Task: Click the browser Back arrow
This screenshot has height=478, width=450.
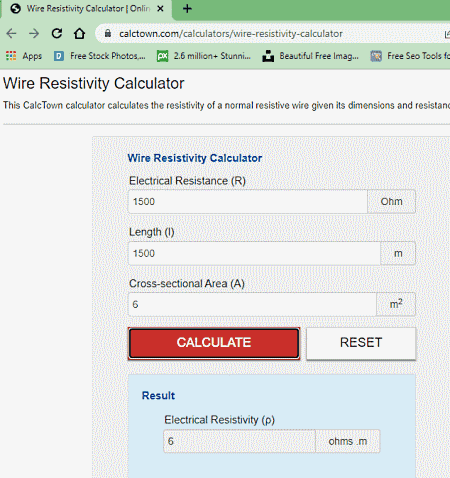Action: click(x=12, y=33)
